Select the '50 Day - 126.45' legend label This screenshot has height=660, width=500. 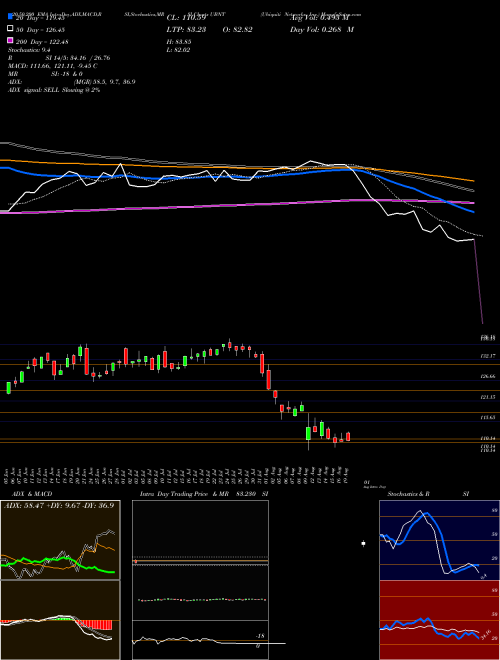coord(40,30)
